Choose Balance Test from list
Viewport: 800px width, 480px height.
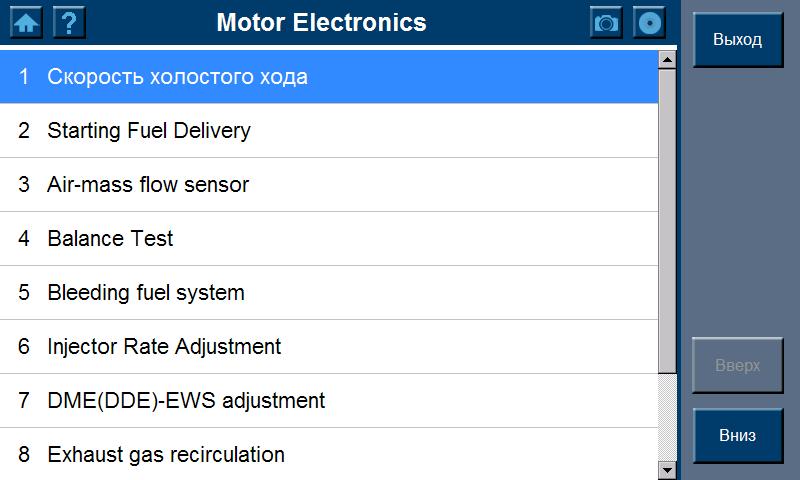(329, 239)
